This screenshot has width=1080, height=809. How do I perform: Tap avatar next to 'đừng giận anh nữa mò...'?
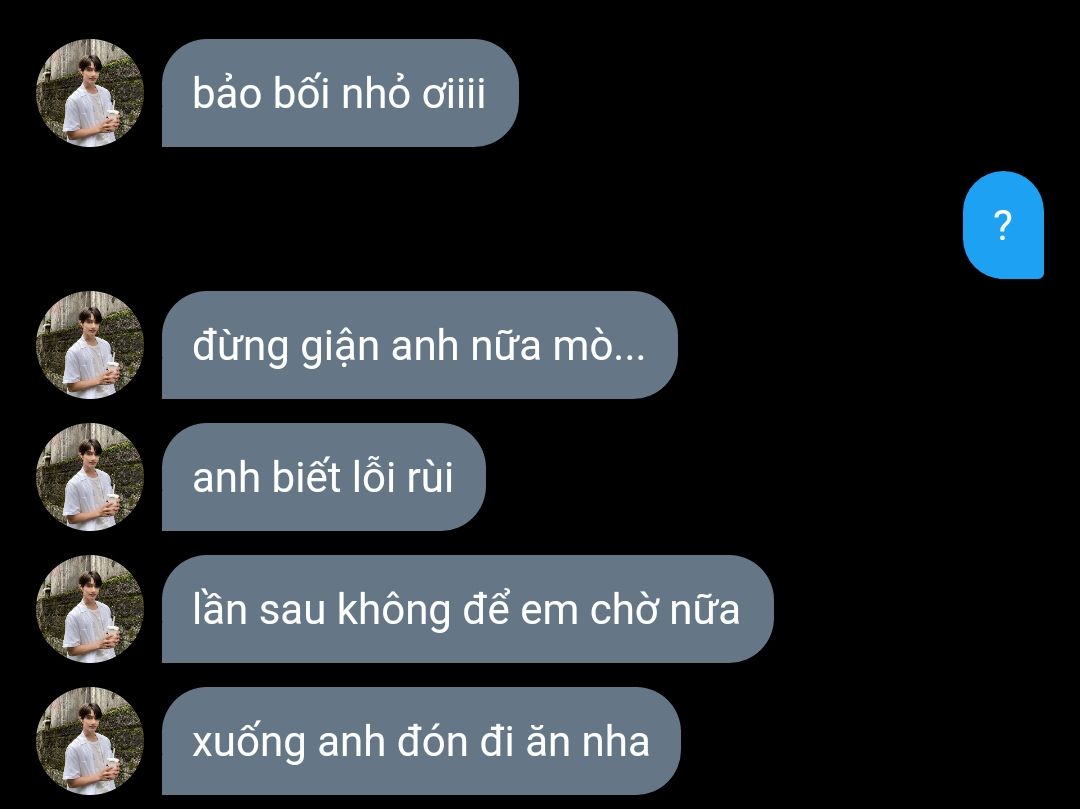tap(90, 345)
